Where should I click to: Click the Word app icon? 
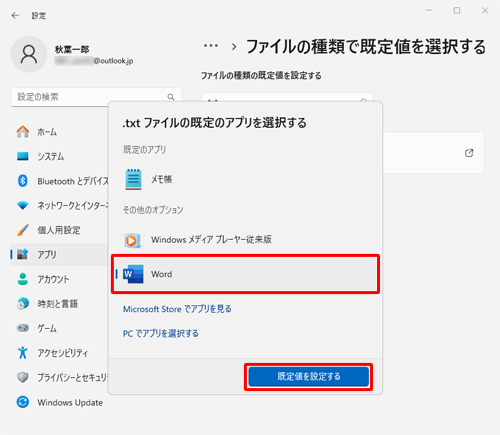tap(133, 274)
